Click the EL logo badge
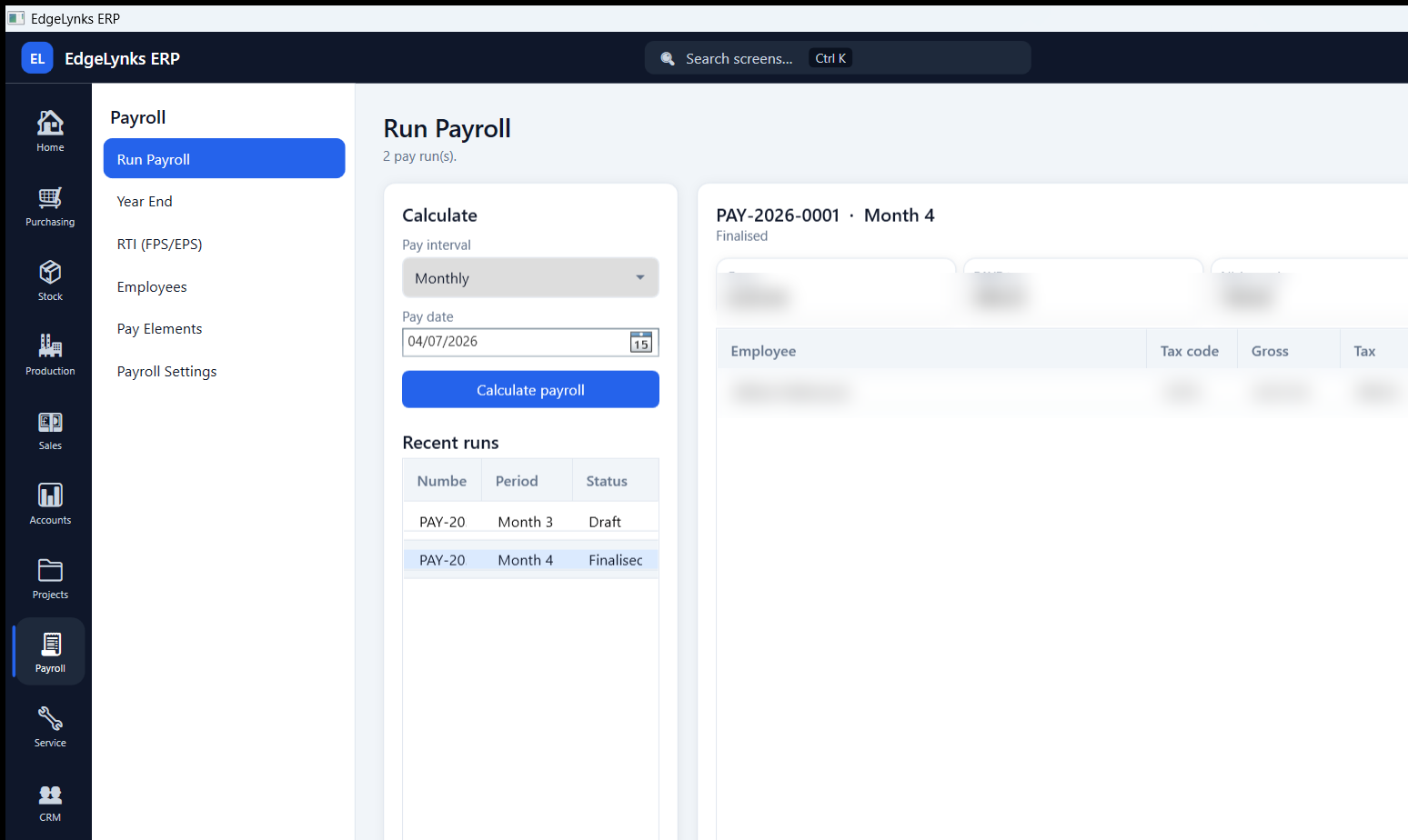 pos(37,58)
